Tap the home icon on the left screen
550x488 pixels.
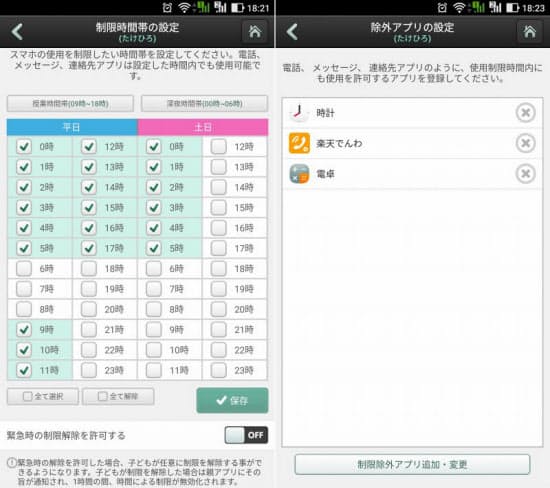[255, 32]
